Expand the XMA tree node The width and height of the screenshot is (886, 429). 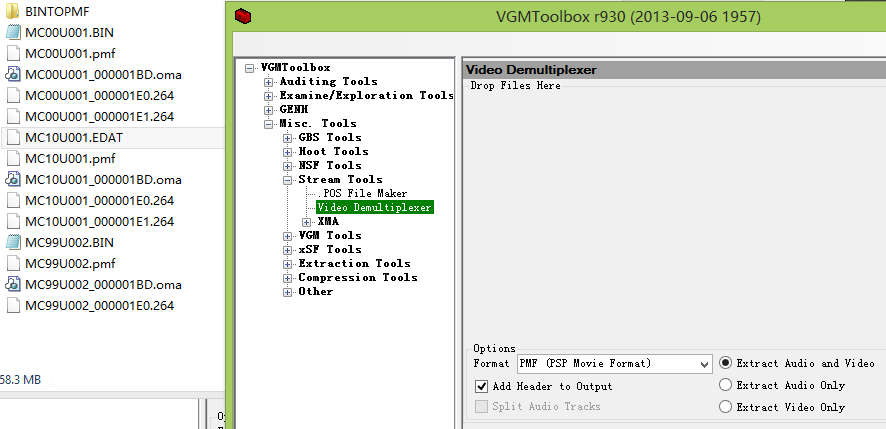pyautogui.click(x=306, y=222)
